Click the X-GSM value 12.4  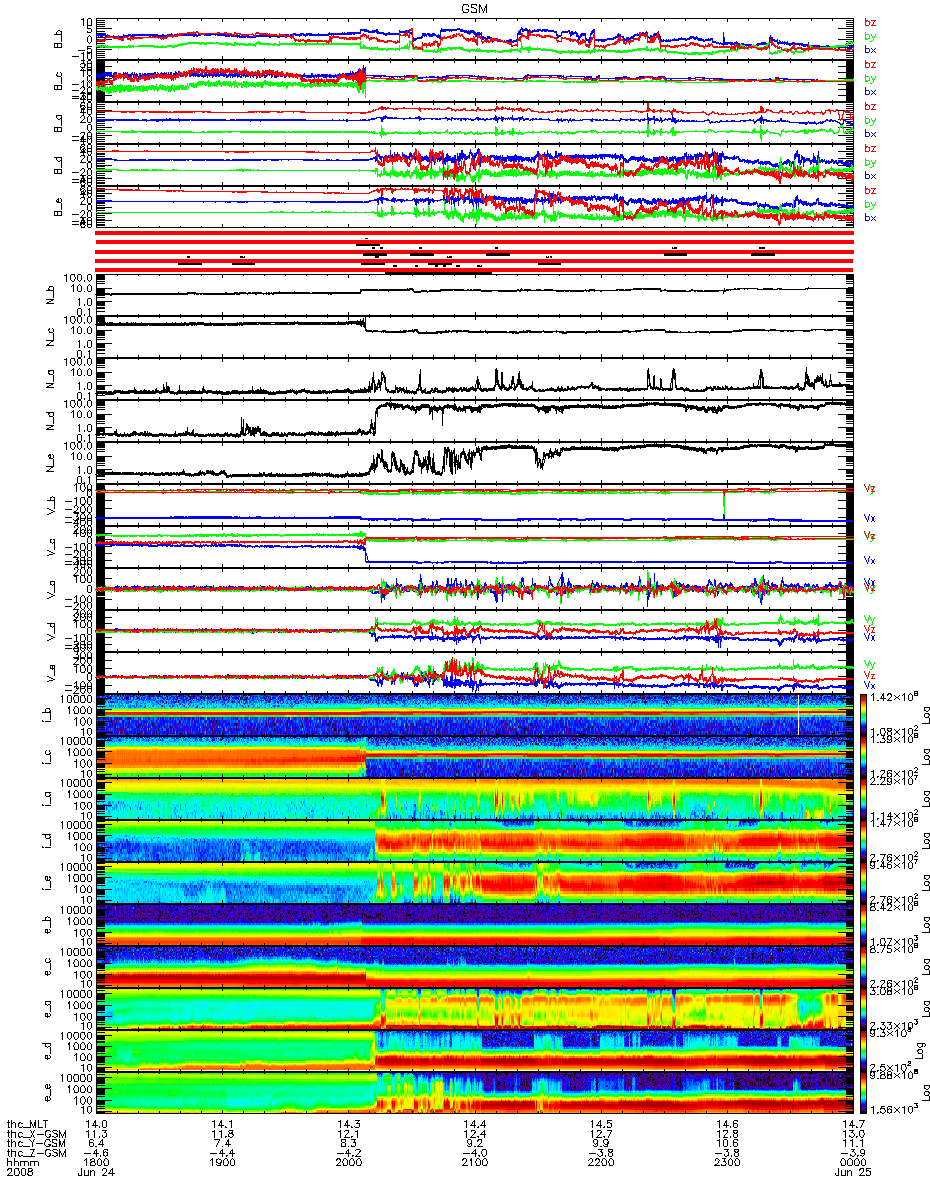pos(474,1134)
